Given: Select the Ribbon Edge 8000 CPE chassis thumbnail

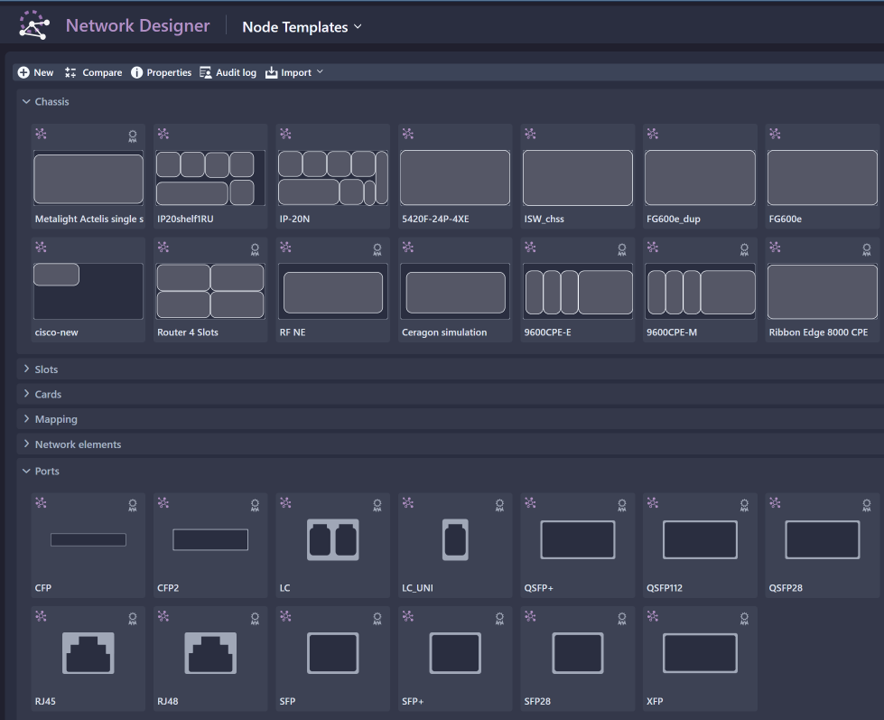Looking at the screenshot, I should 822,292.
